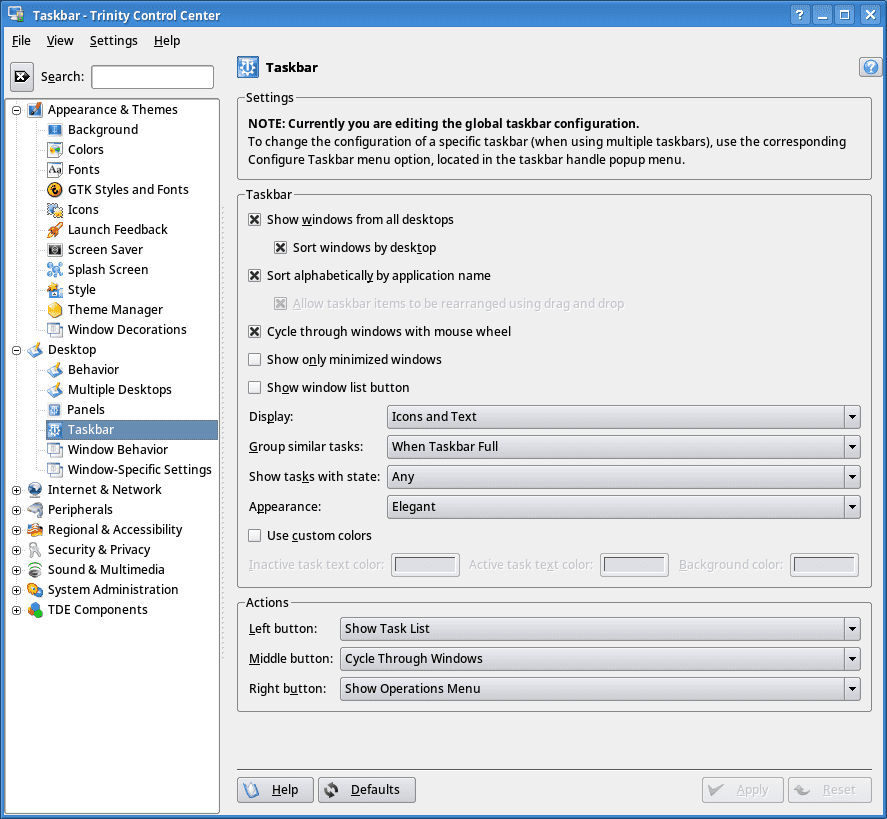Click the Multiple Desktops icon
This screenshot has height=819, width=887.
(55, 390)
